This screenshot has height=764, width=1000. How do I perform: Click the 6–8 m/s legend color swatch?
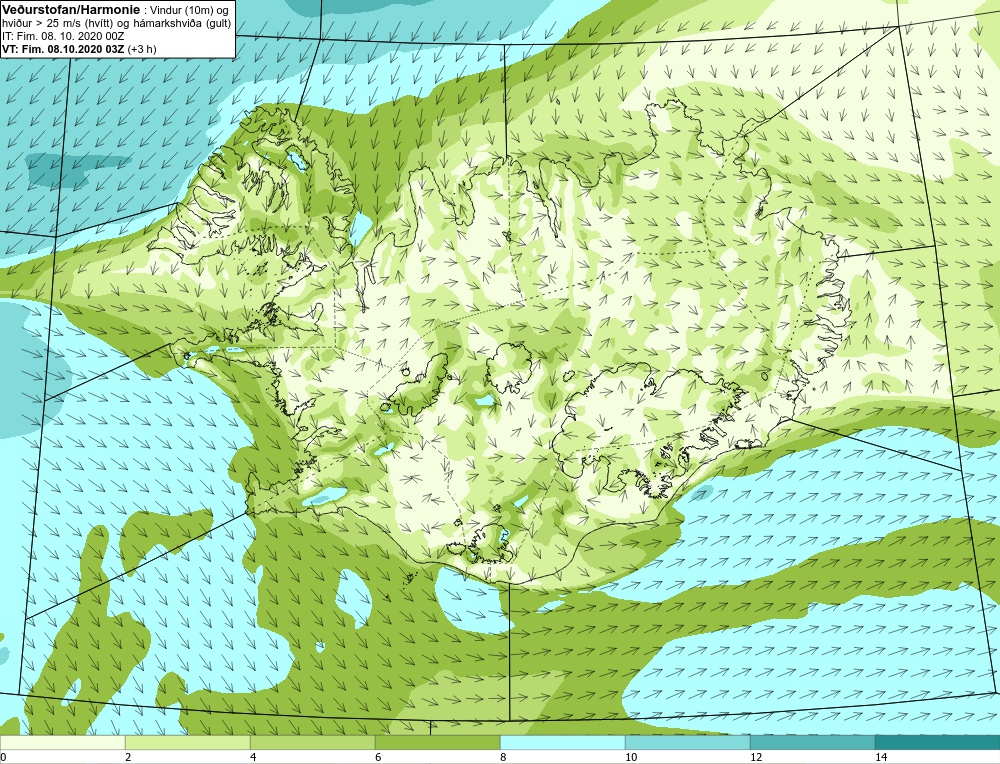click(x=438, y=742)
